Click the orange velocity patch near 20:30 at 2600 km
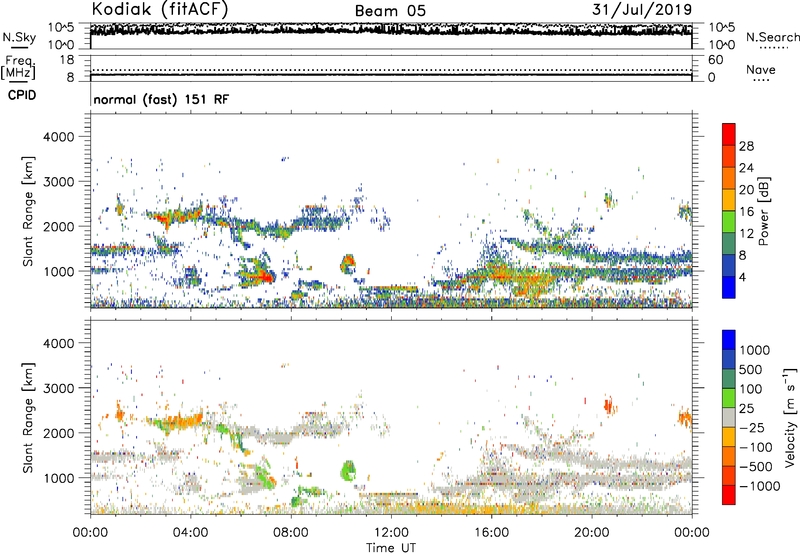The width and height of the screenshot is (800, 554). click(608, 406)
